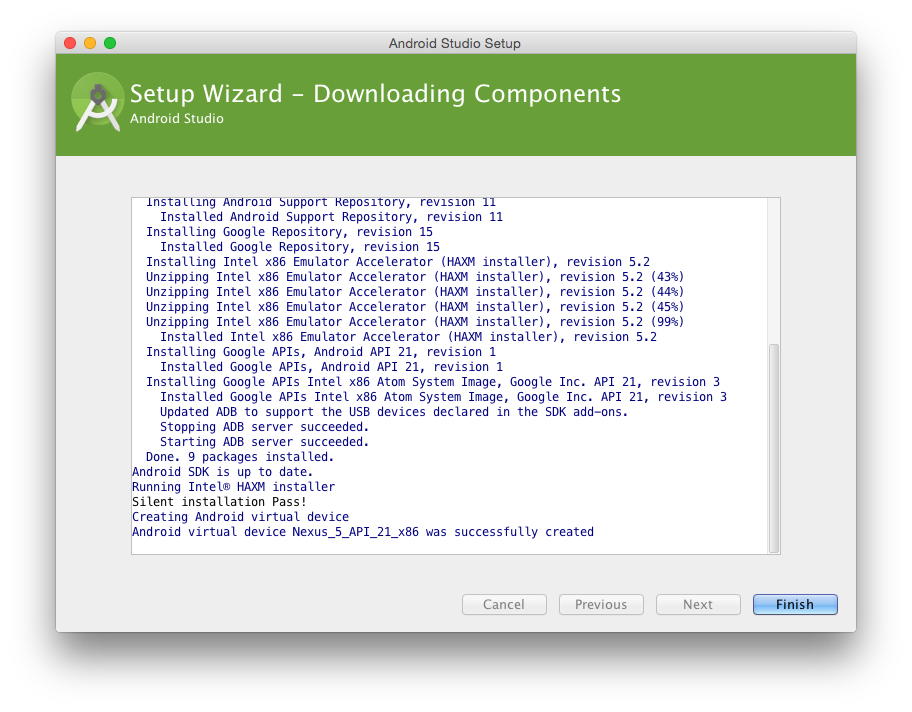Click 'Installed Android Support Repository, revision 11' line
Viewport: 912px width, 712px height.
[x=332, y=216]
